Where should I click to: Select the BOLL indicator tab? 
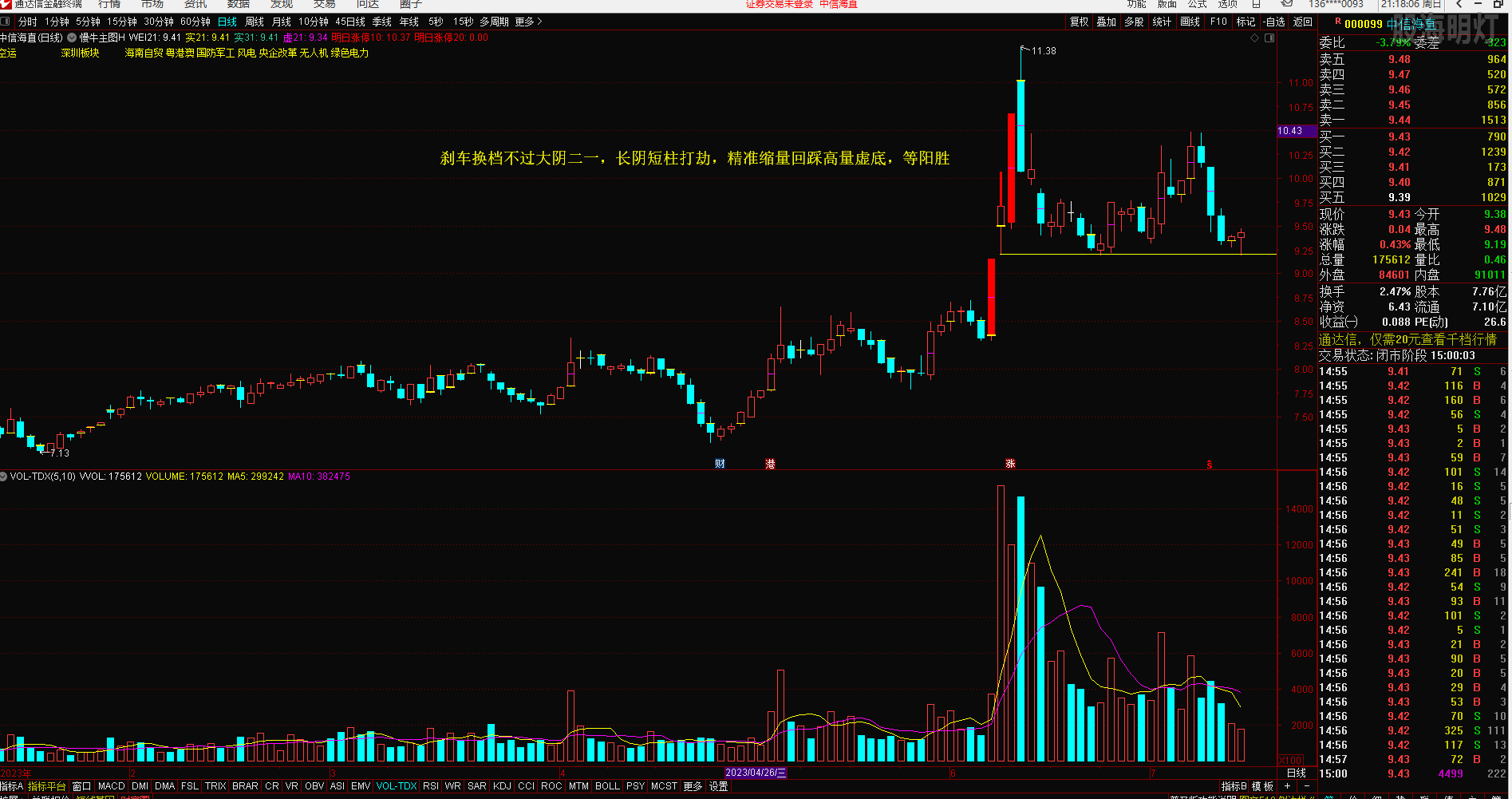607,786
